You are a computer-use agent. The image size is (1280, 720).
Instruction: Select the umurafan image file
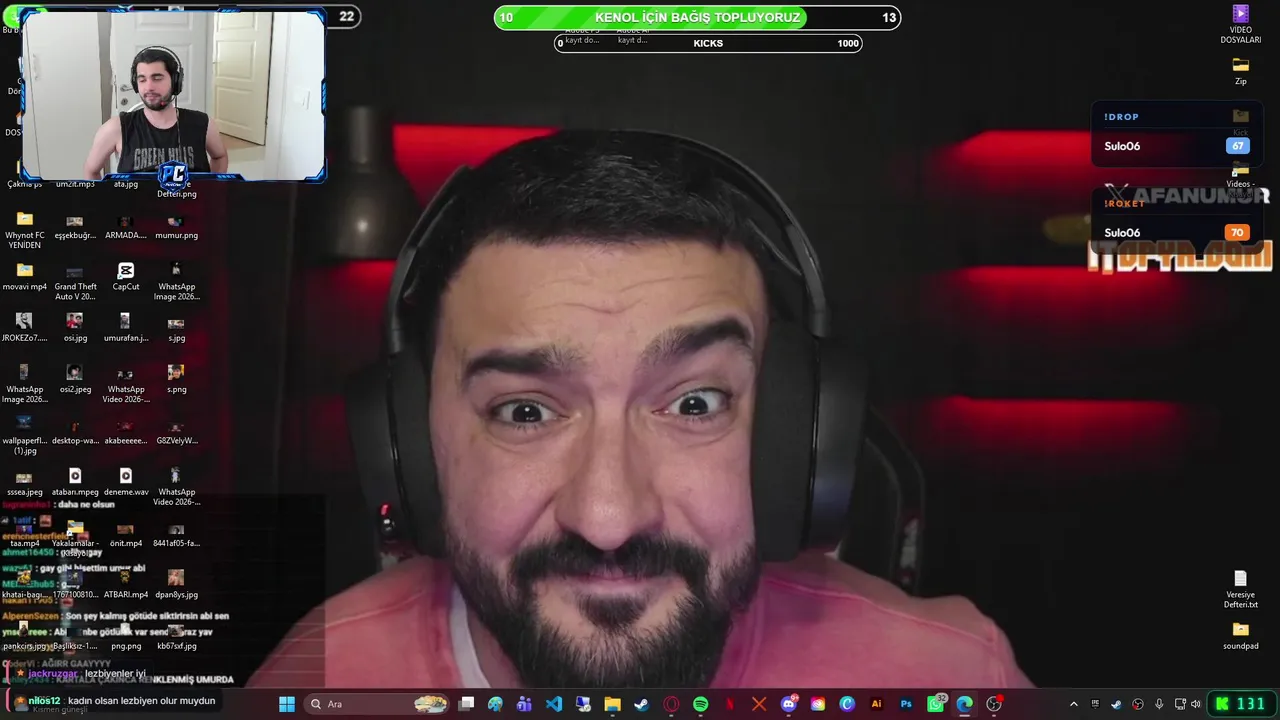tap(126, 327)
